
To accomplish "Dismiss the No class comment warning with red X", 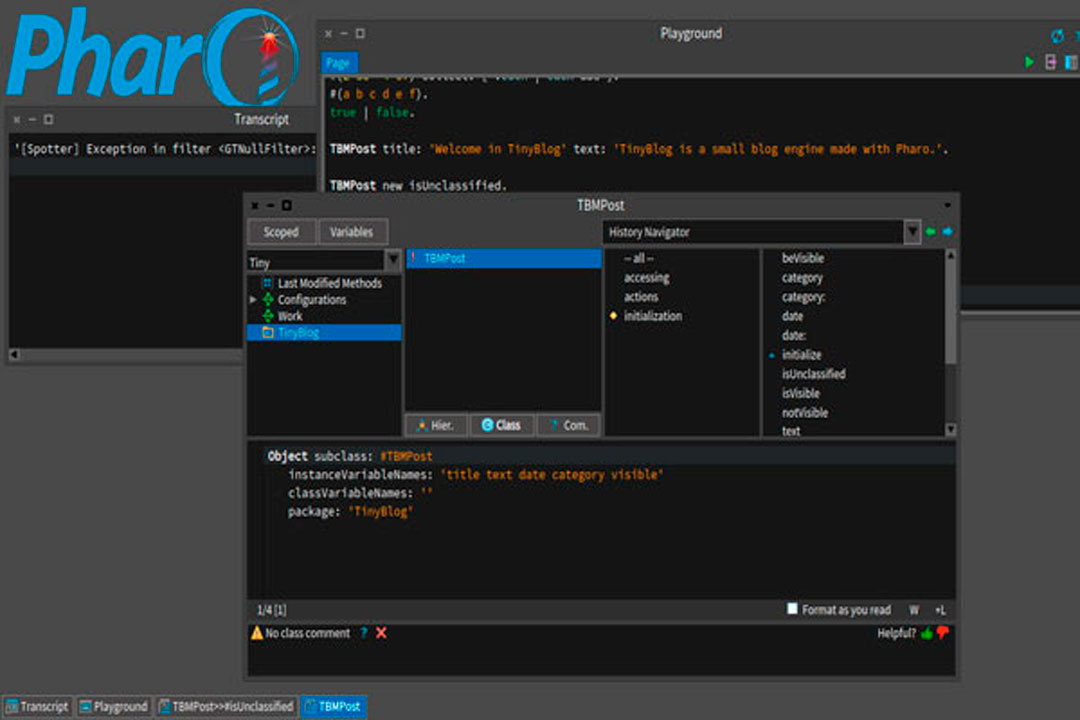I will pos(381,633).
